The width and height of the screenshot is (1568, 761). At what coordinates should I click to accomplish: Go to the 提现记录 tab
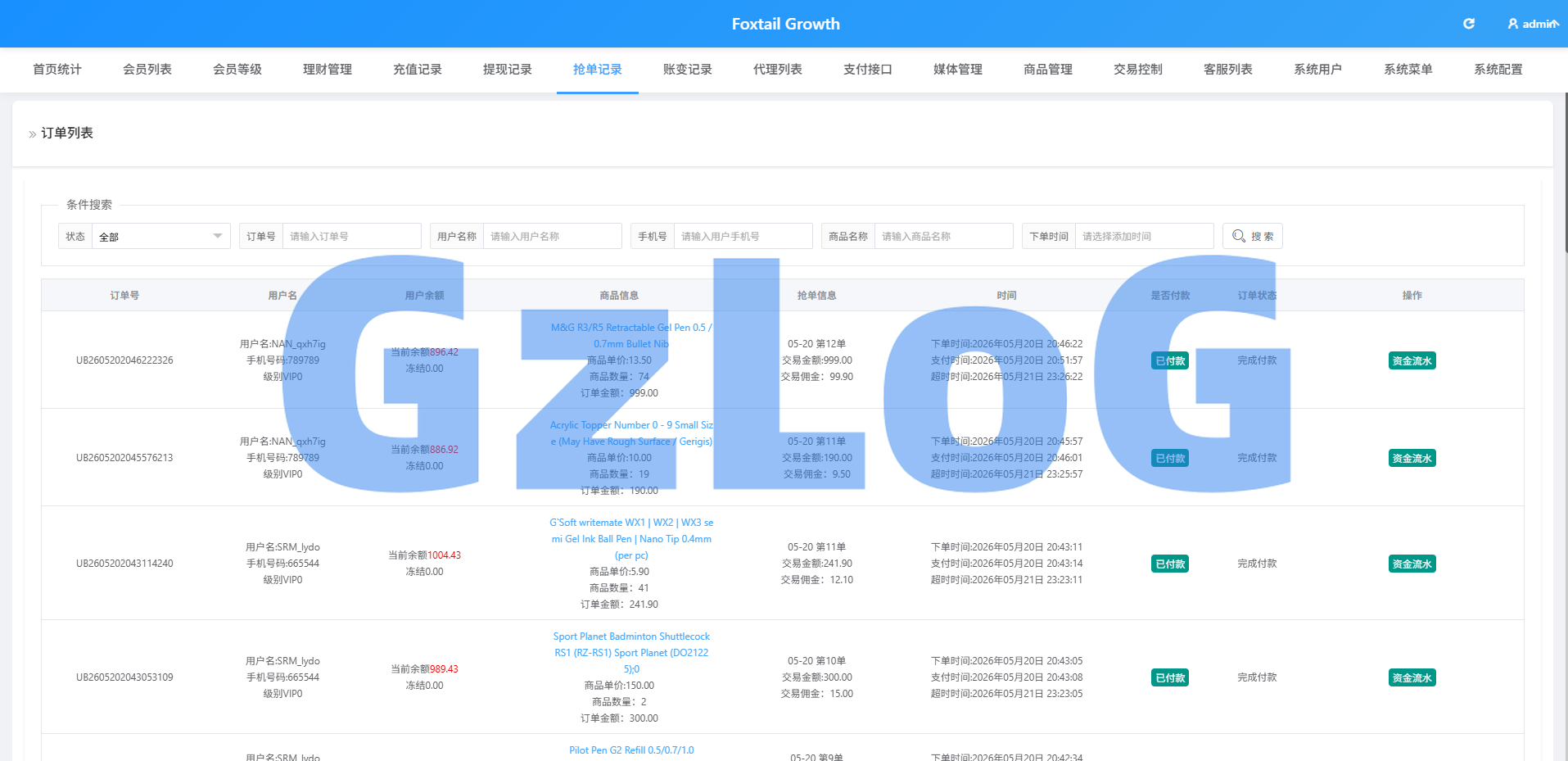click(508, 70)
